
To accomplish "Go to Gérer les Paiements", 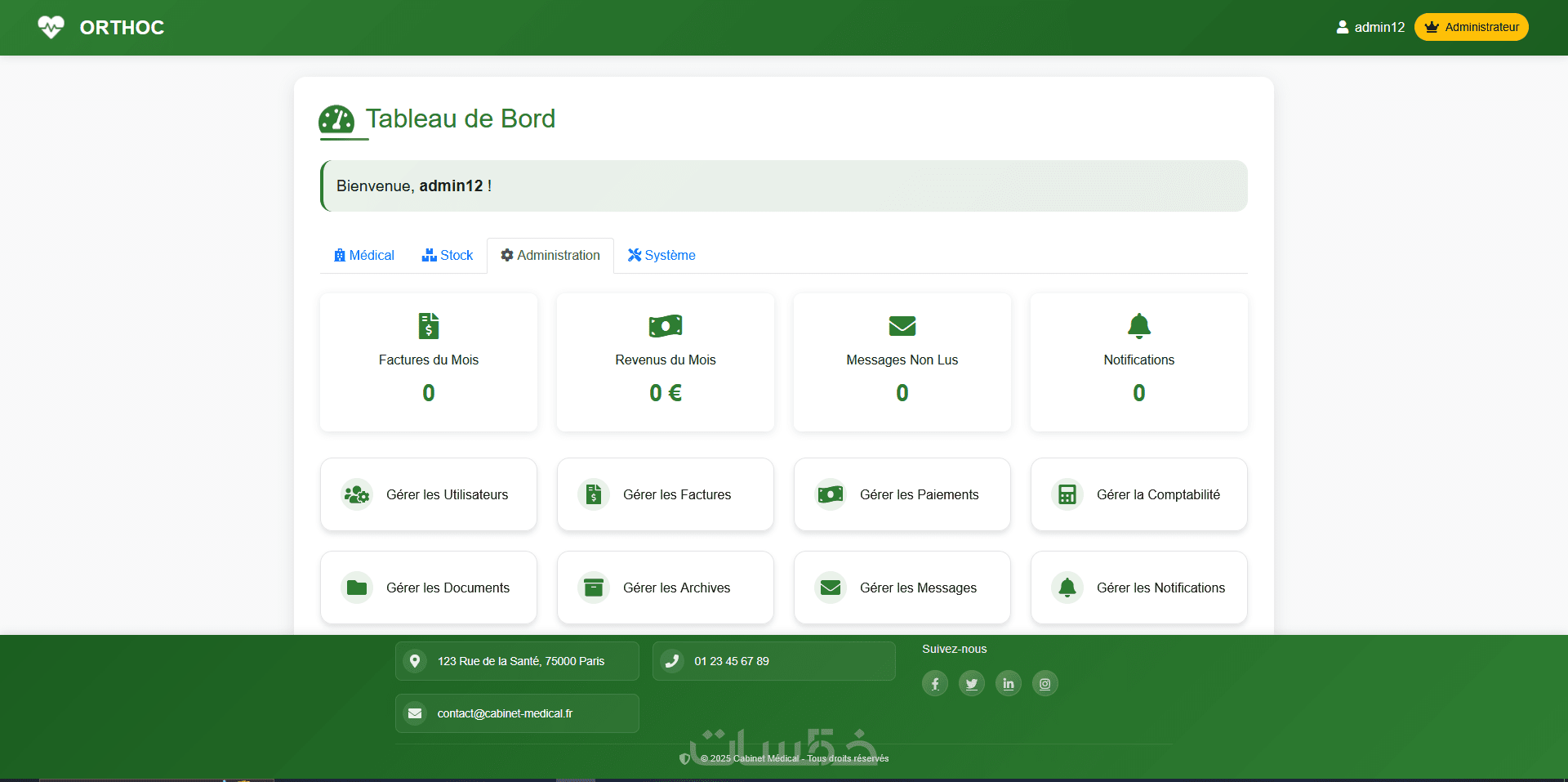I will (902, 494).
